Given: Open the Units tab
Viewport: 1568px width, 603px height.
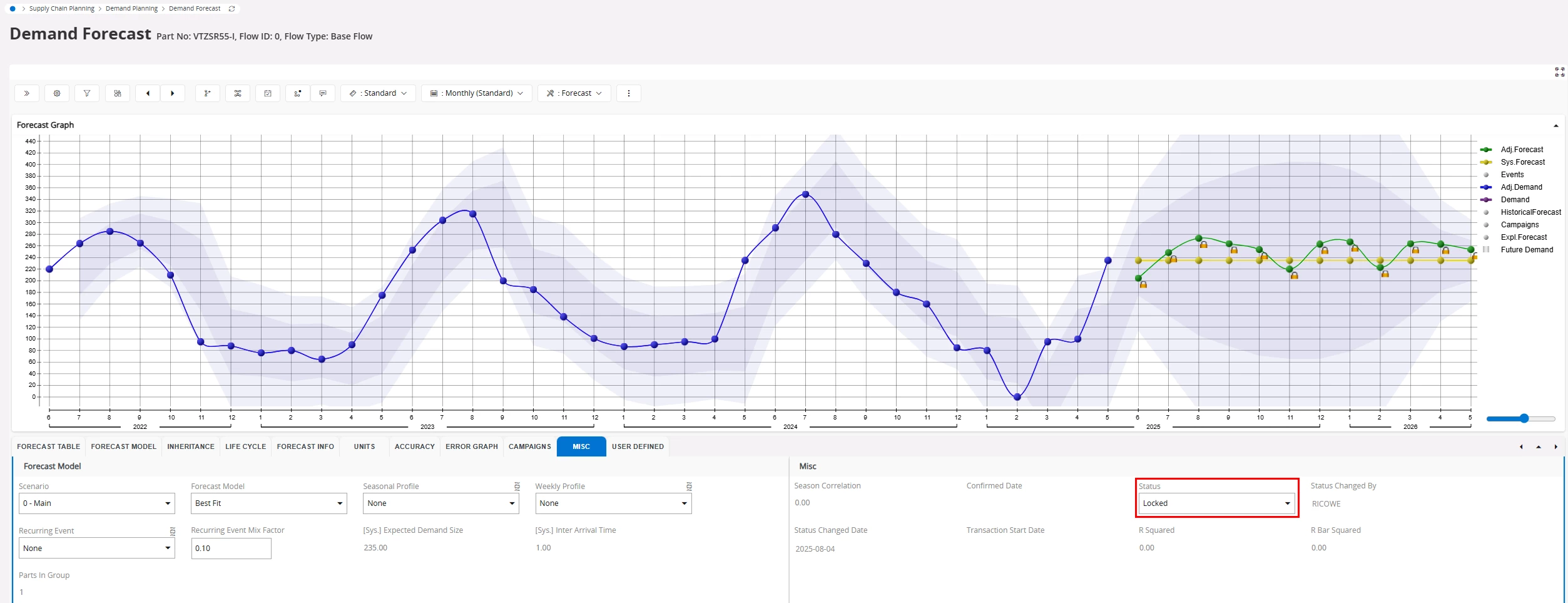Looking at the screenshot, I should point(364,447).
